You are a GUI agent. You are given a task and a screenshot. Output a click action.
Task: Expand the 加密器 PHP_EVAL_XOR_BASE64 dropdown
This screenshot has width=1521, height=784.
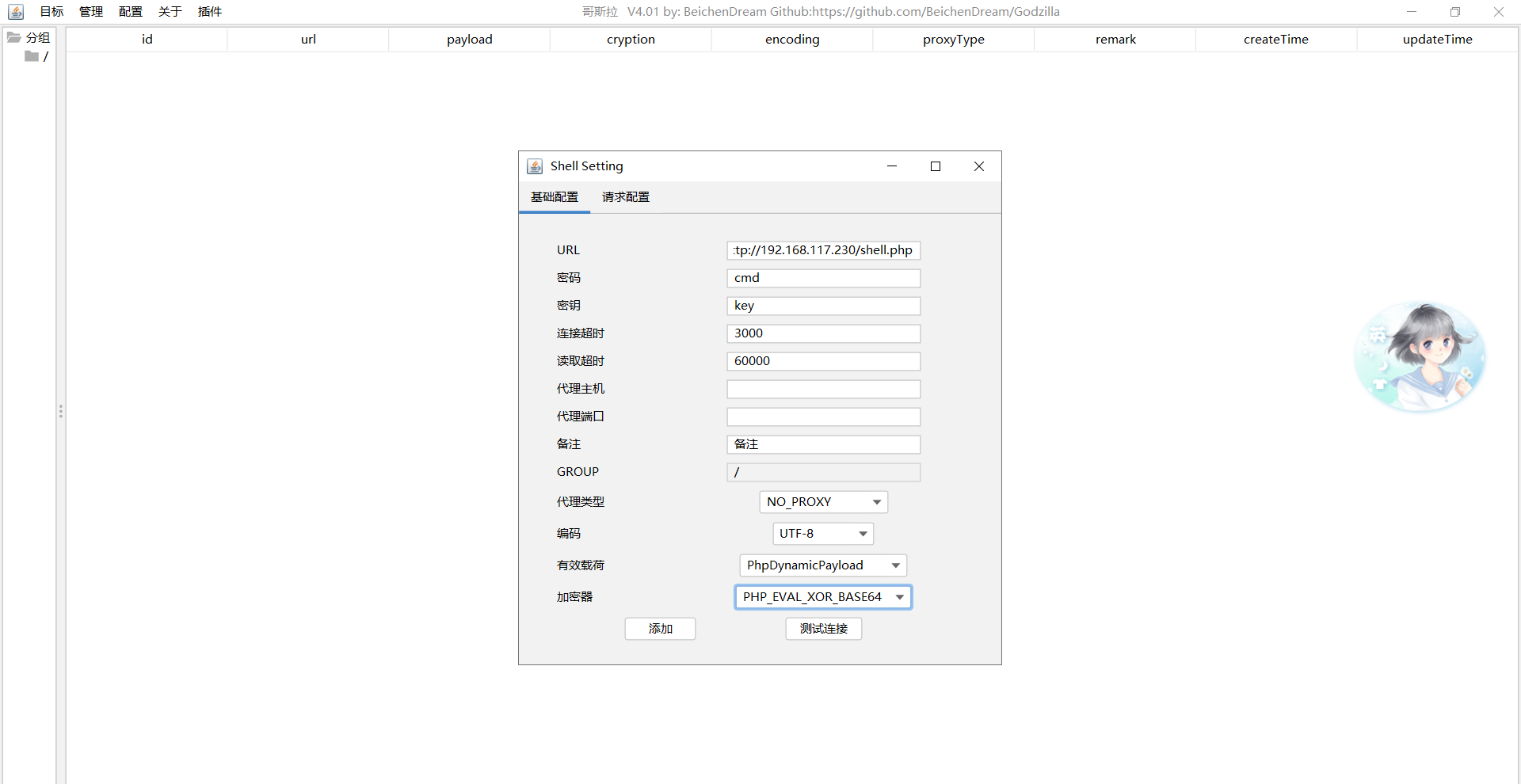tap(823, 597)
